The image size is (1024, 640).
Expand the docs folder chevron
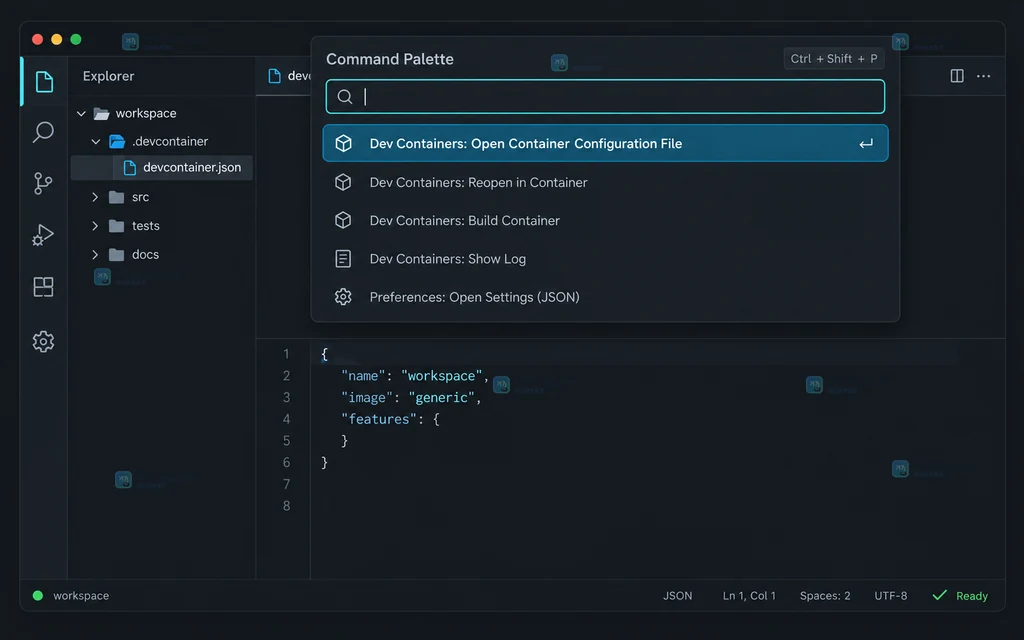click(x=95, y=254)
